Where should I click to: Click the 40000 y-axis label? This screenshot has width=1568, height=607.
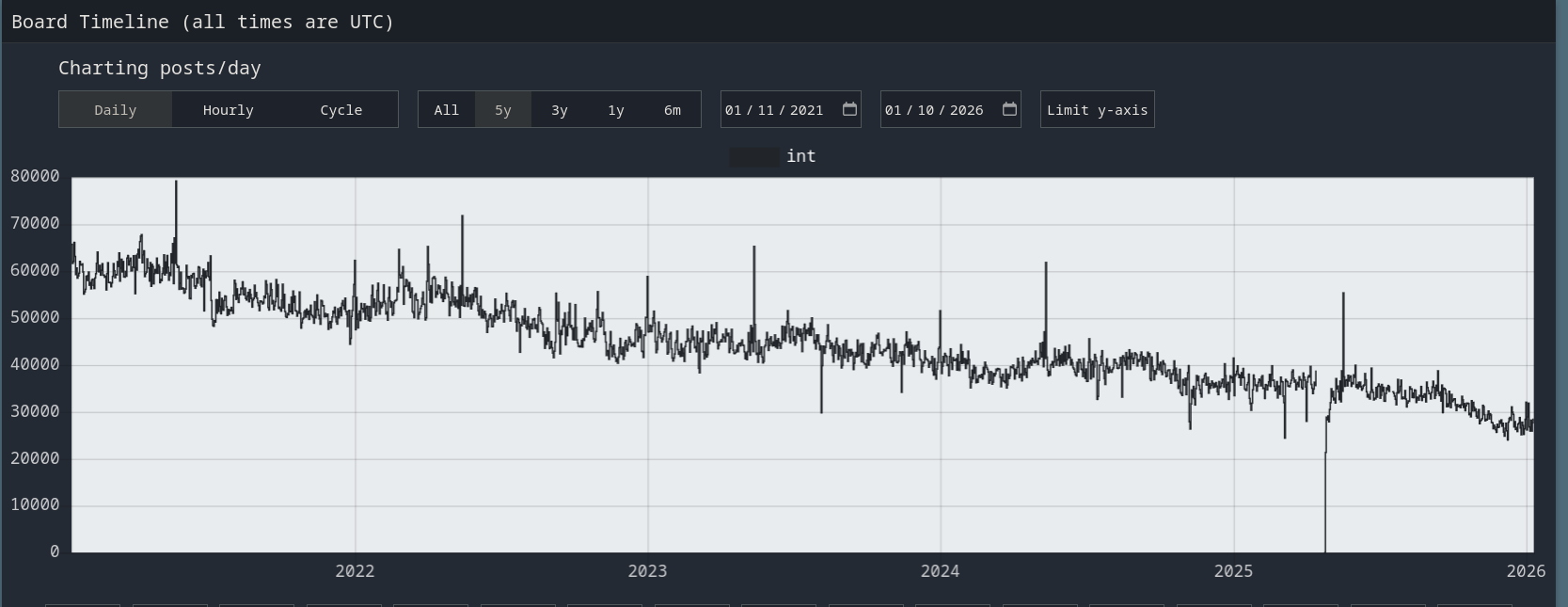pos(35,364)
